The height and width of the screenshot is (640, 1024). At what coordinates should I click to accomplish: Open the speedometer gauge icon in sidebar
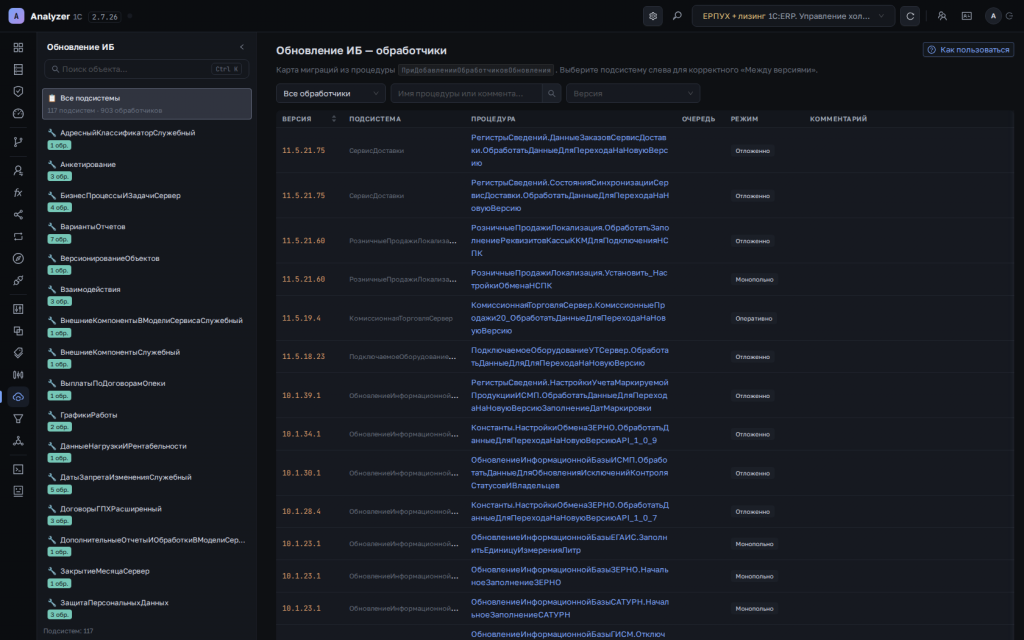point(18,114)
